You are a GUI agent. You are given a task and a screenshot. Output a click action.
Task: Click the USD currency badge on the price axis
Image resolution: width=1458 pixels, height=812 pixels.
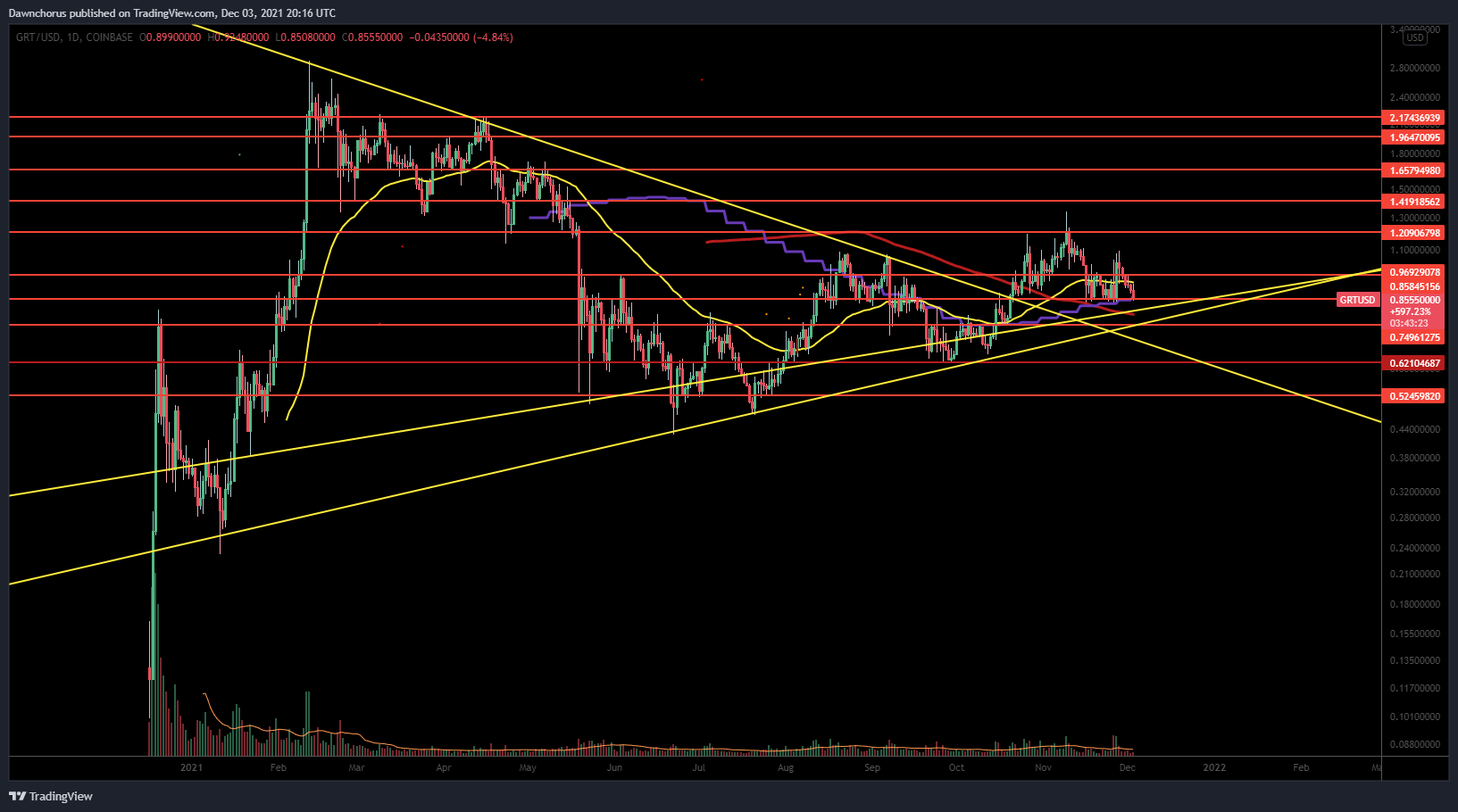[1415, 38]
